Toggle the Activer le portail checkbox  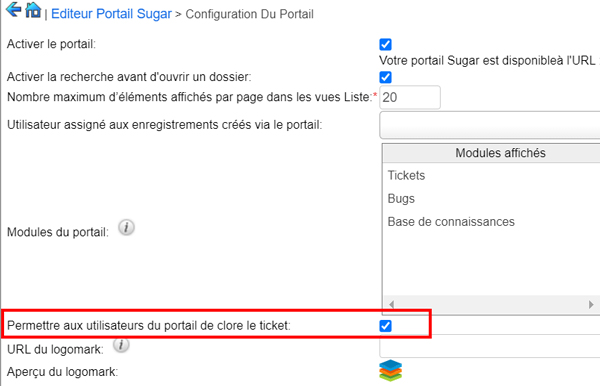point(385,44)
